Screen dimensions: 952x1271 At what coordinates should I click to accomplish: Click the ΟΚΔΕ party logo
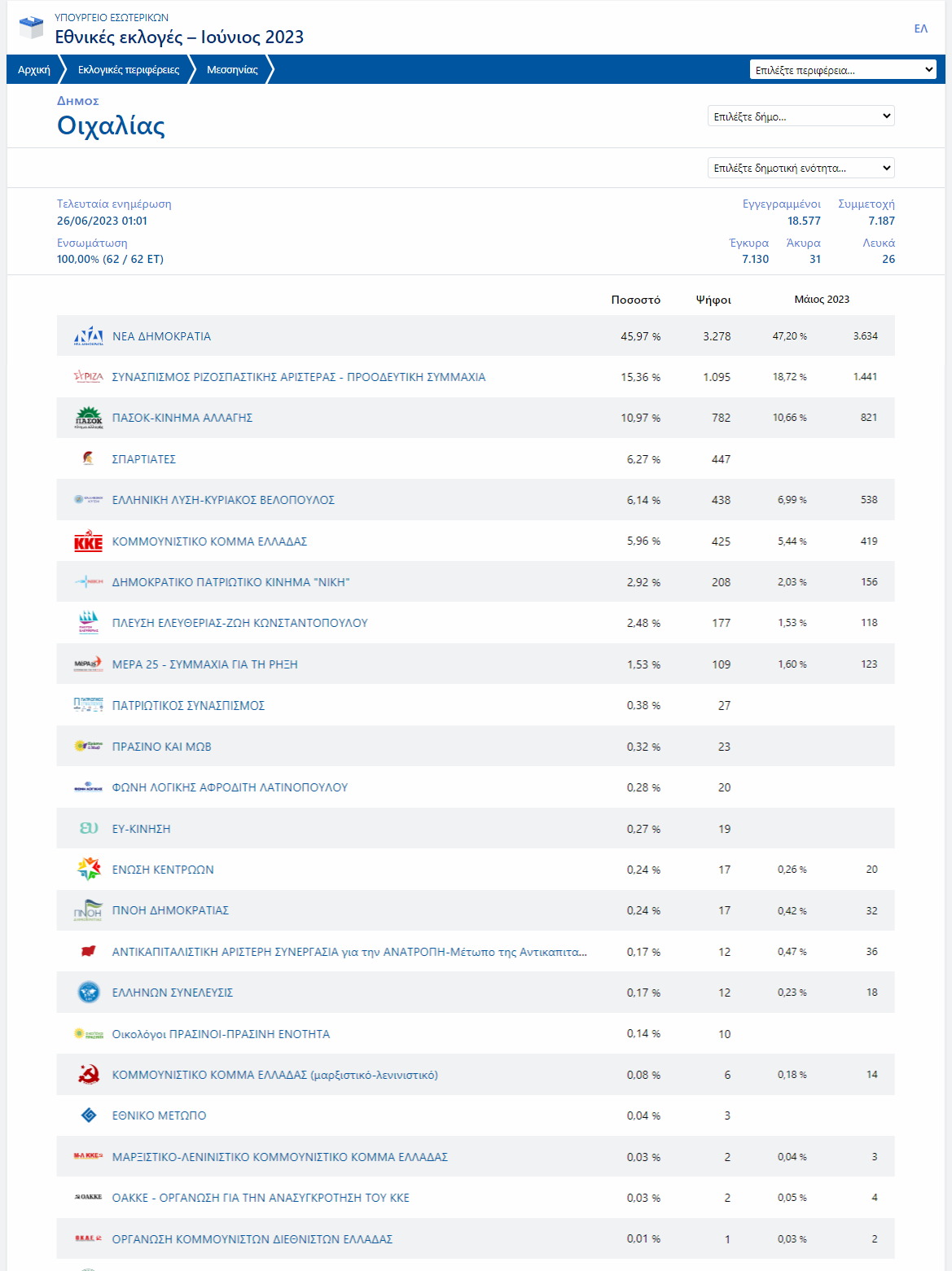point(89,1238)
